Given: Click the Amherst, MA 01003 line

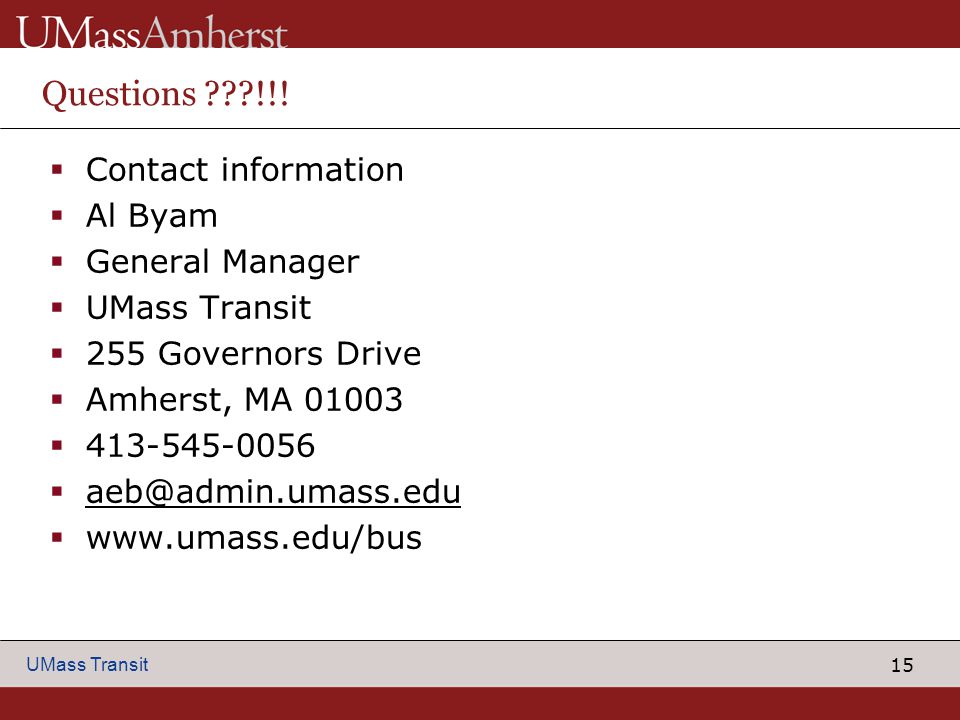Looking at the screenshot, I should pyautogui.click(x=244, y=400).
